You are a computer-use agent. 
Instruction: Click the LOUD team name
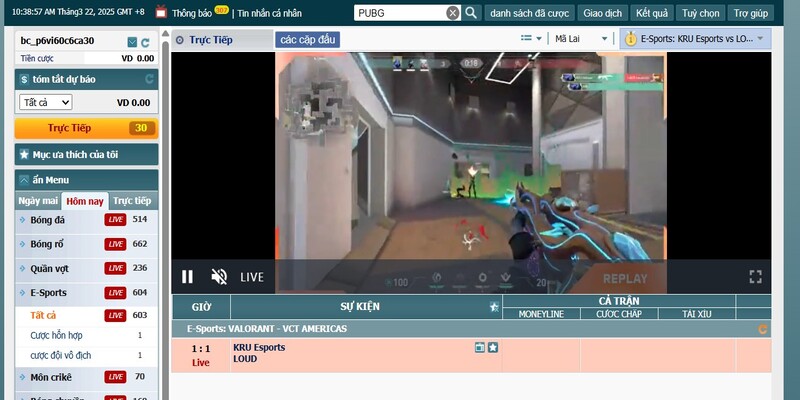click(x=245, y=359)
